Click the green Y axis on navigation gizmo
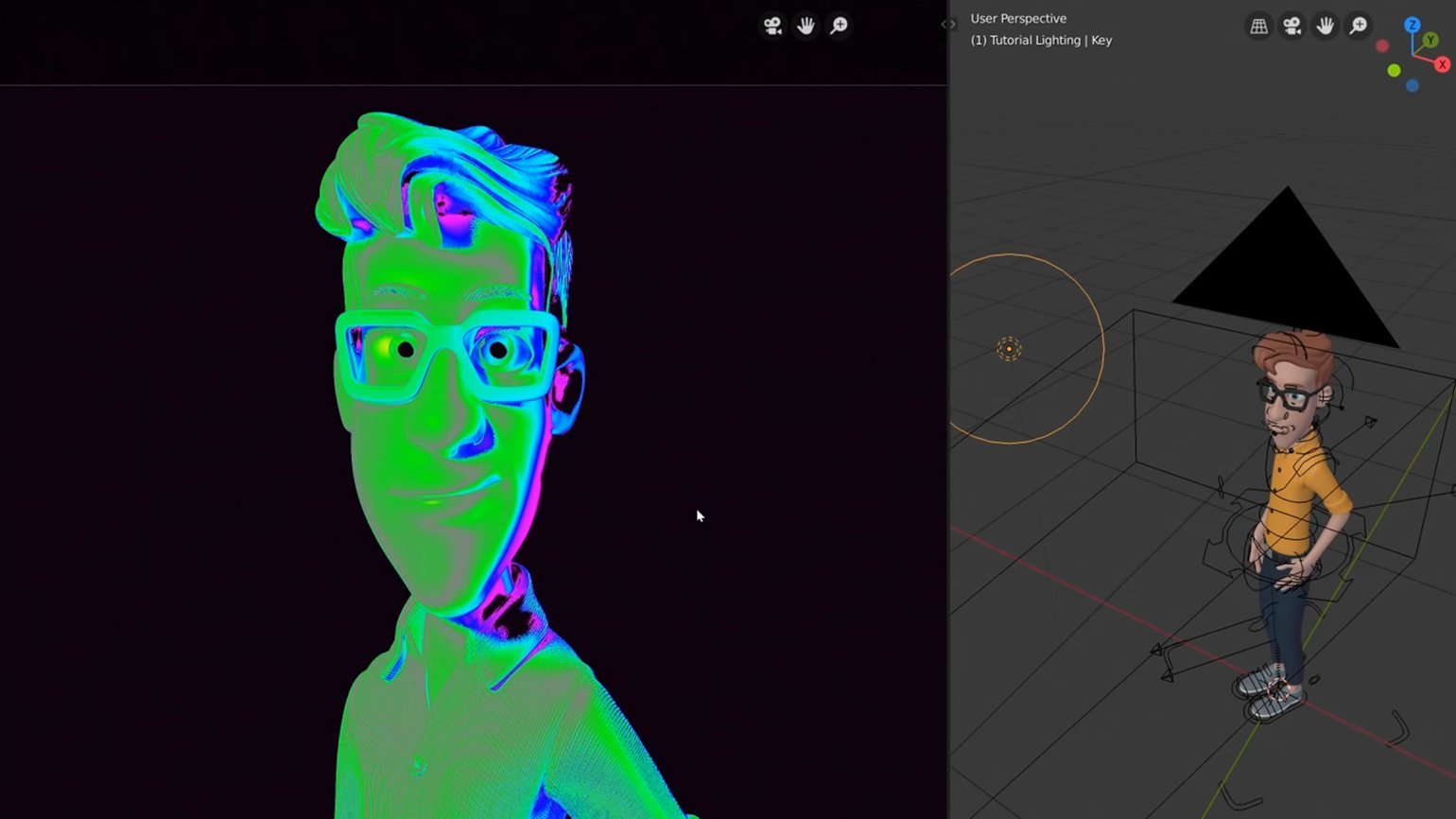 point(1431,41)
